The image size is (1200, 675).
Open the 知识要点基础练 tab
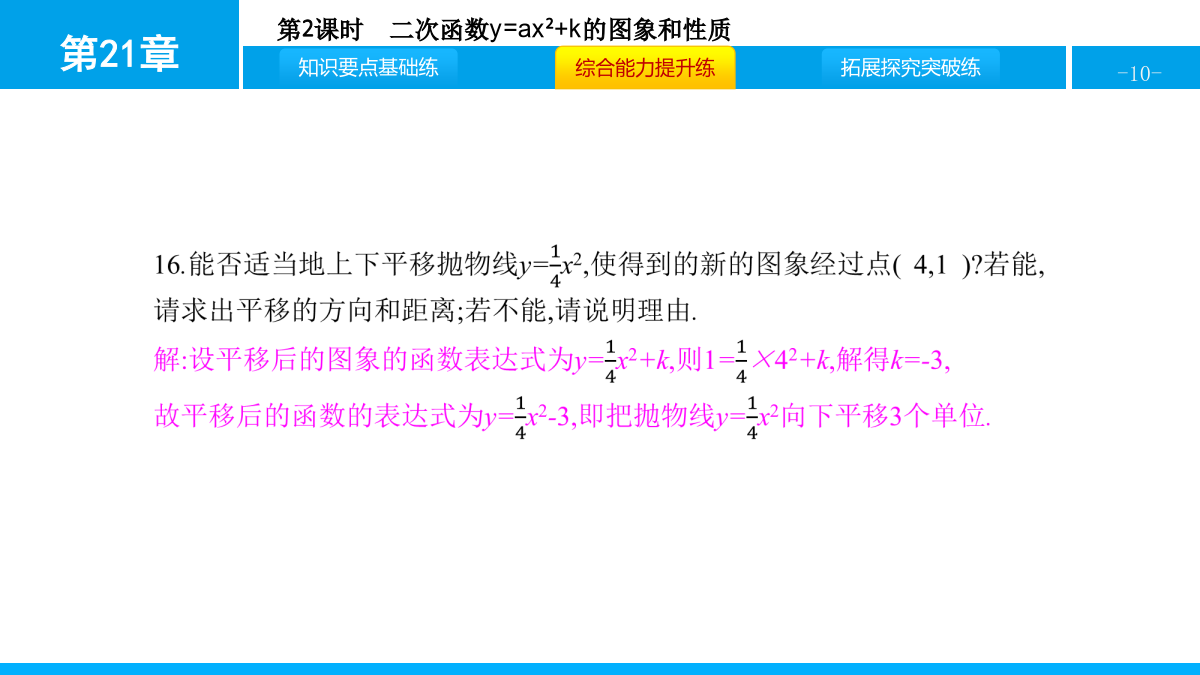[x=368, y=68]
